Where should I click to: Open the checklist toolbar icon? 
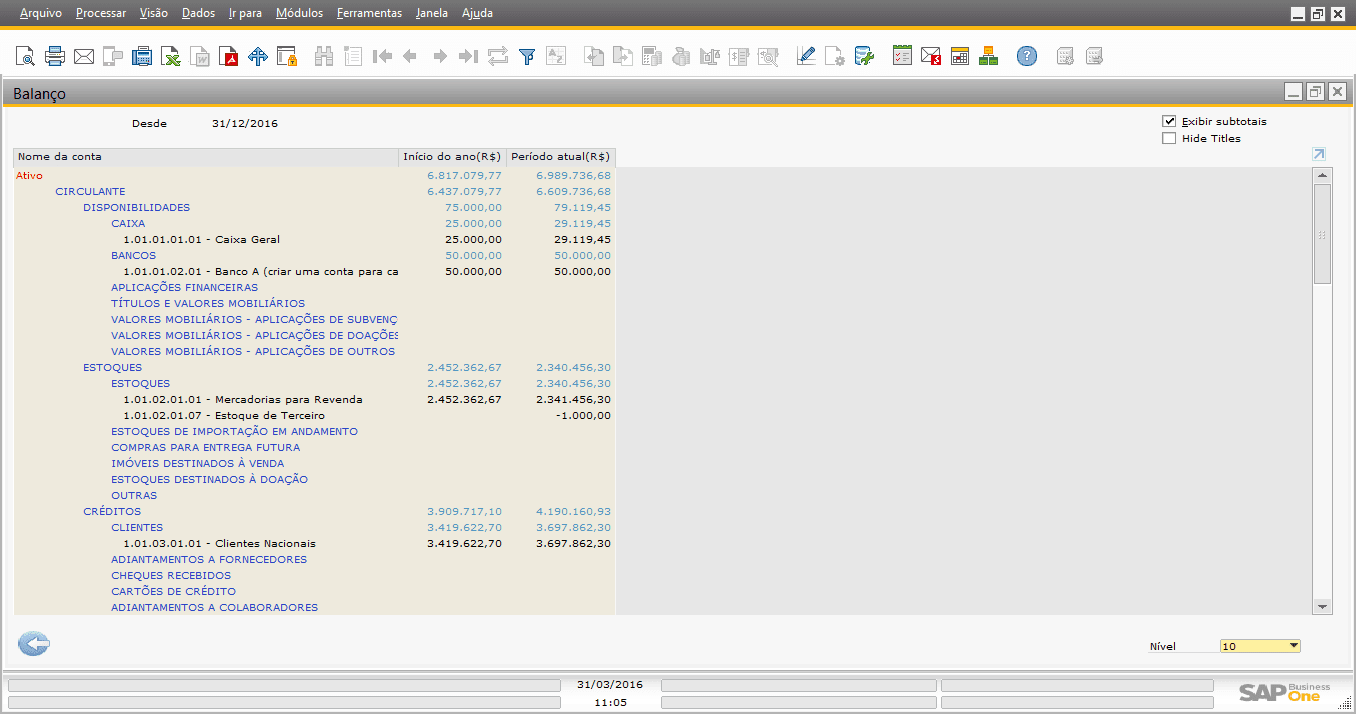(x=902, y=56)
